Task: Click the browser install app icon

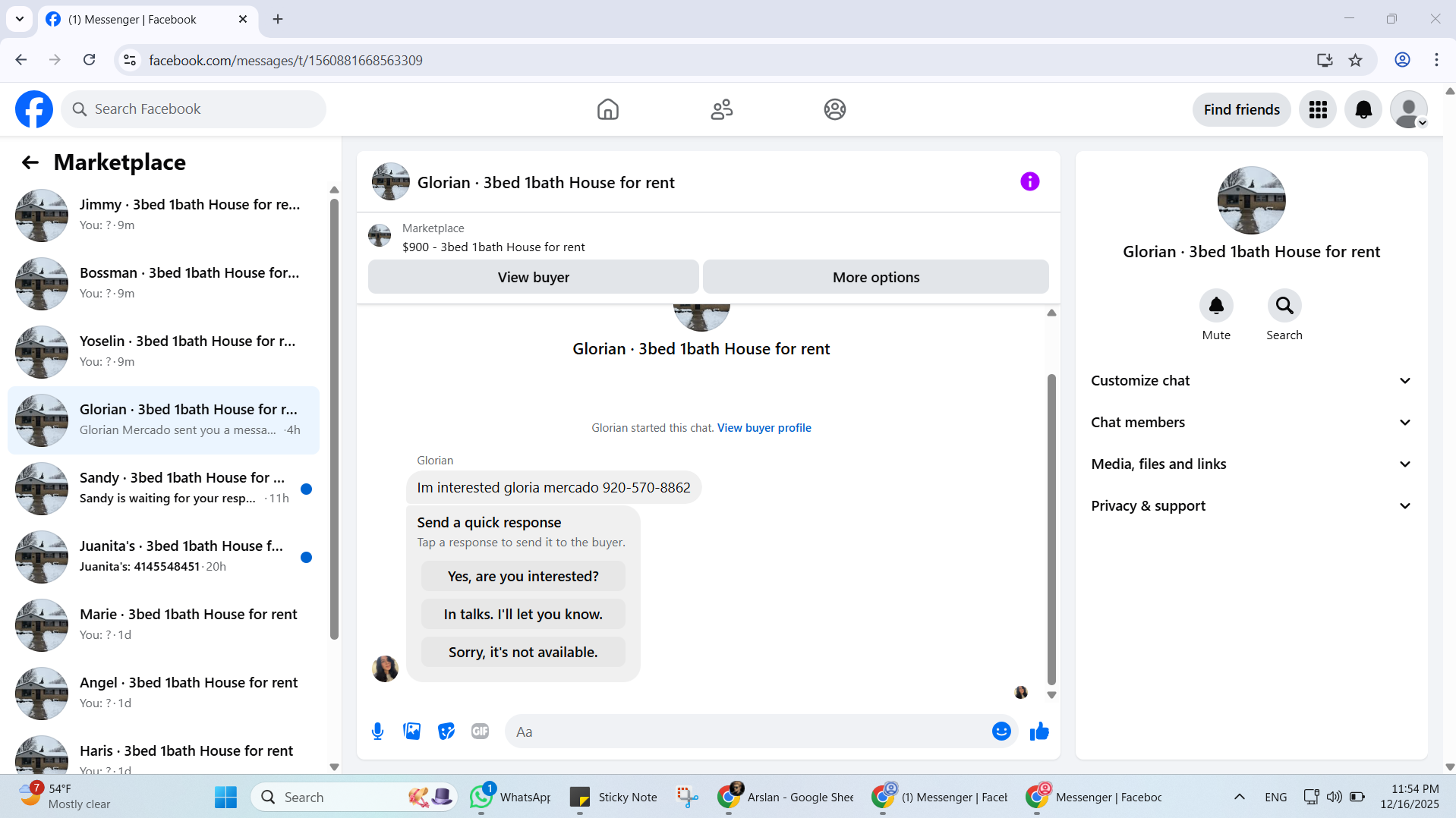Action: point(1325,60)
